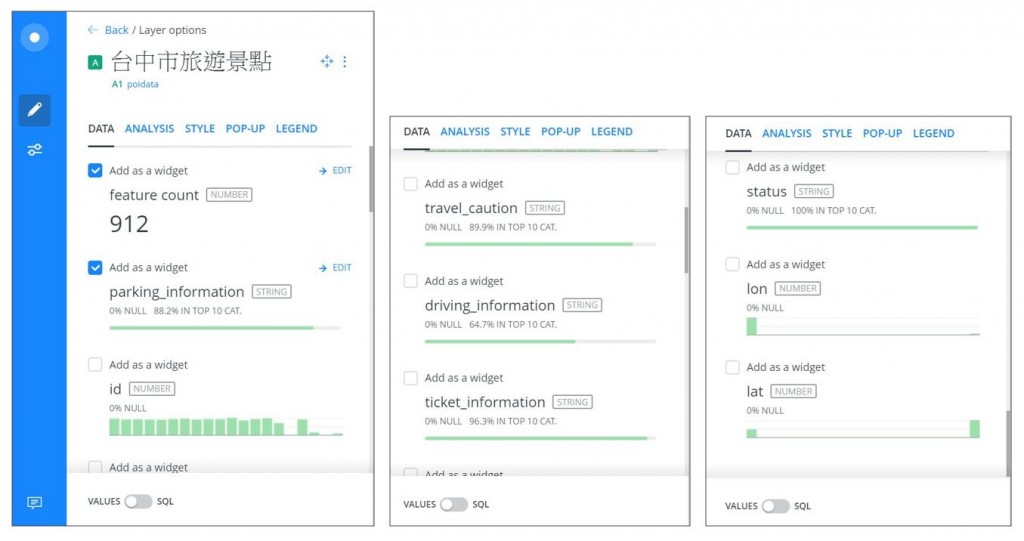Open the three-dot layer options menu
The image size is (1024, 541).
tap(345, 61)
